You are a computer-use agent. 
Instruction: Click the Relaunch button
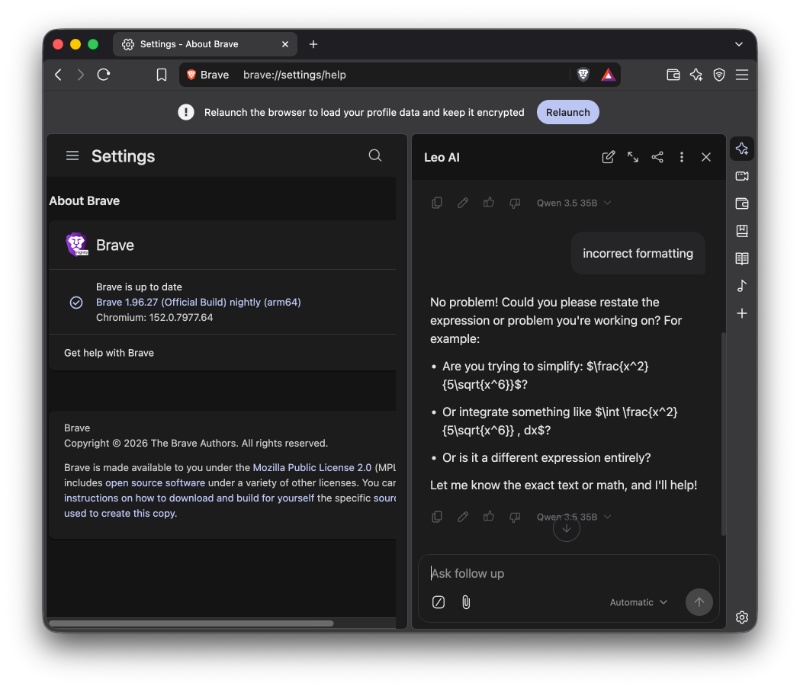(x=568, y=112)
